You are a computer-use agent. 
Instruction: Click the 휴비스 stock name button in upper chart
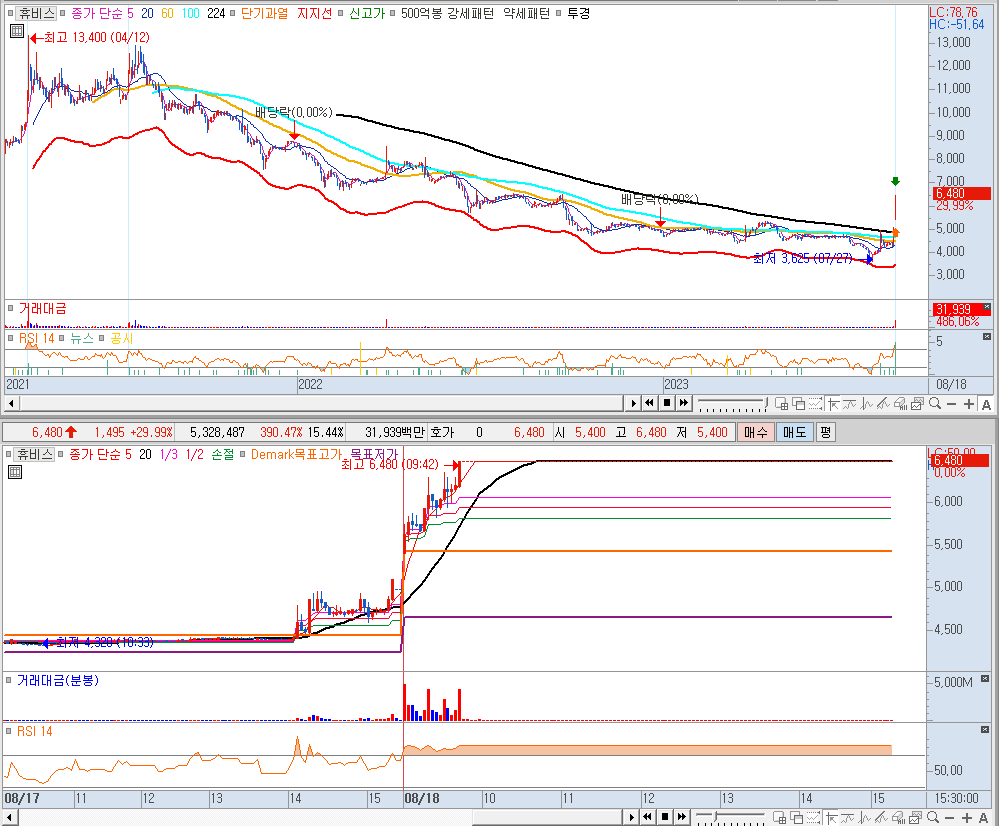[36, 13]
